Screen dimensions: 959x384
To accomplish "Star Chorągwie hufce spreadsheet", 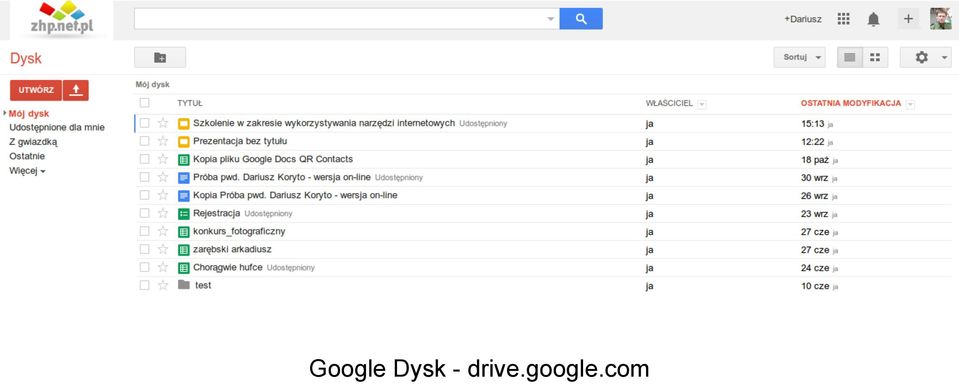I will click(163, 267).
